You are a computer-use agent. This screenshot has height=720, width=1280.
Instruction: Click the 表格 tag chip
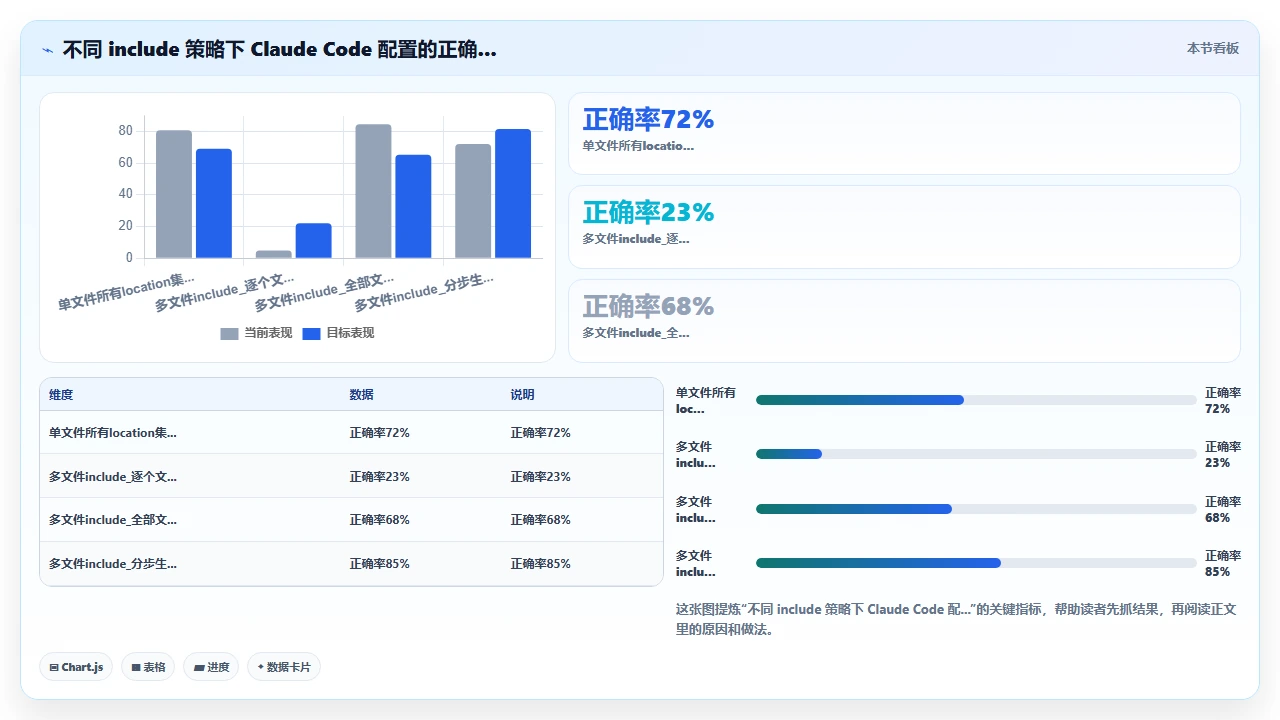point(148,667)
